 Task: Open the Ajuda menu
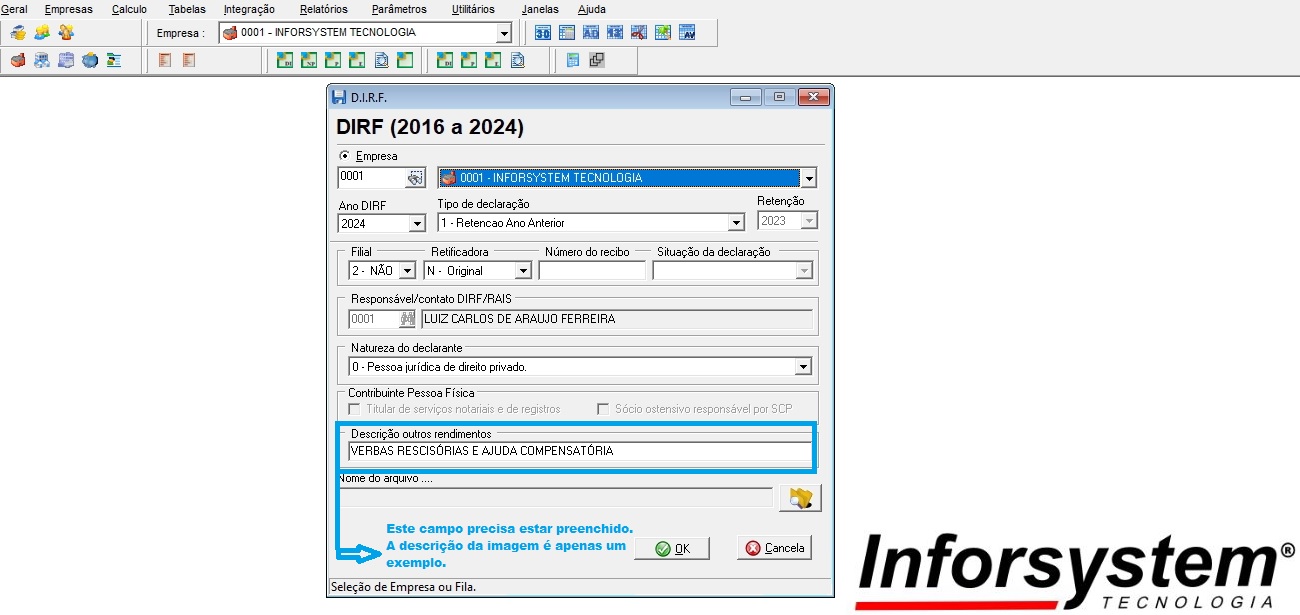(x=592, y=9)
